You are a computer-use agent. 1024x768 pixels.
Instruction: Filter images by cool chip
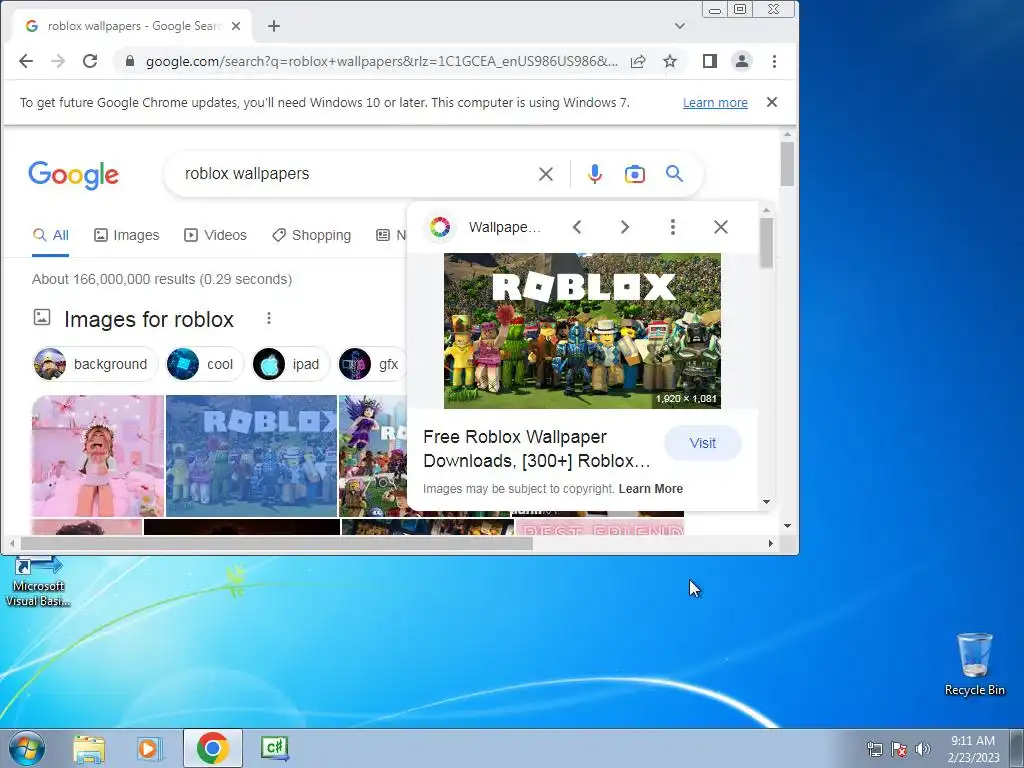point(204,364)
